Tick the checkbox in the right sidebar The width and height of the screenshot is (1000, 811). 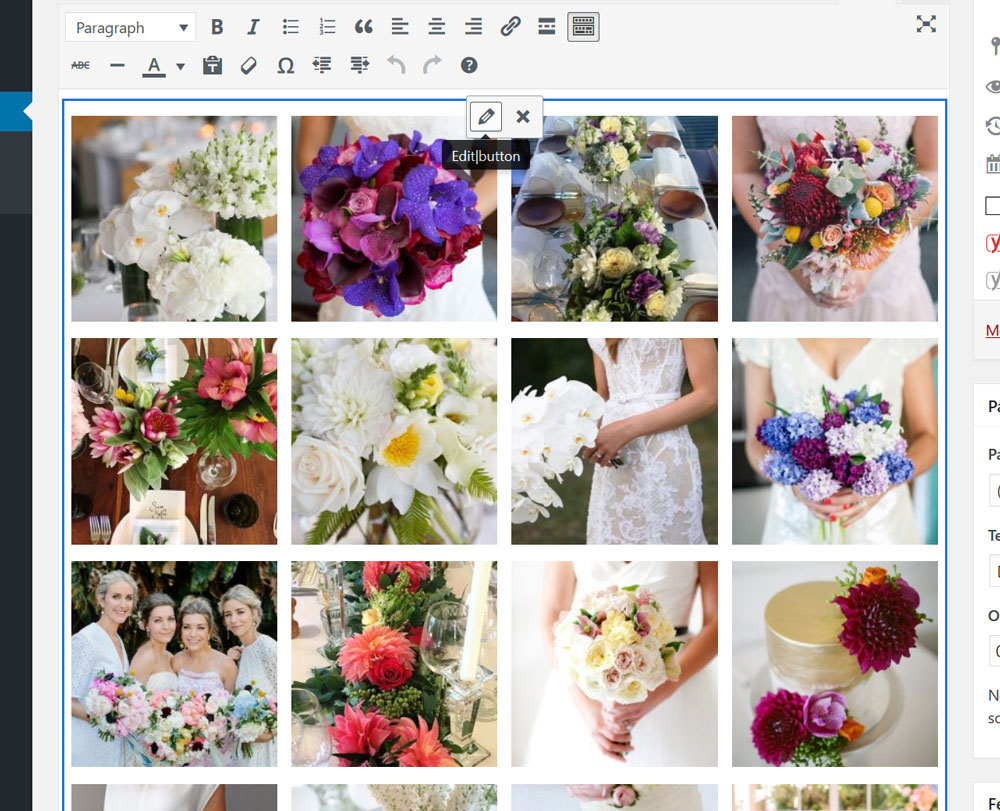pyautogui.click(x=992, y=205)
